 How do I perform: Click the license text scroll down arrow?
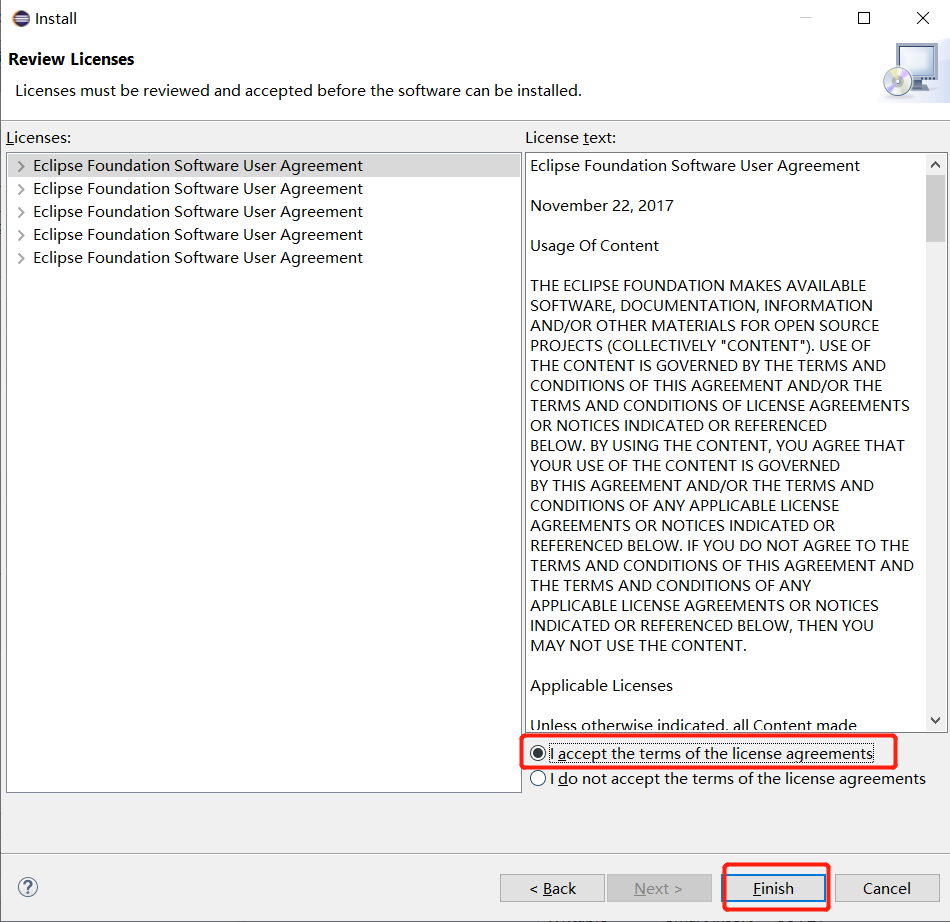point(935,720)
